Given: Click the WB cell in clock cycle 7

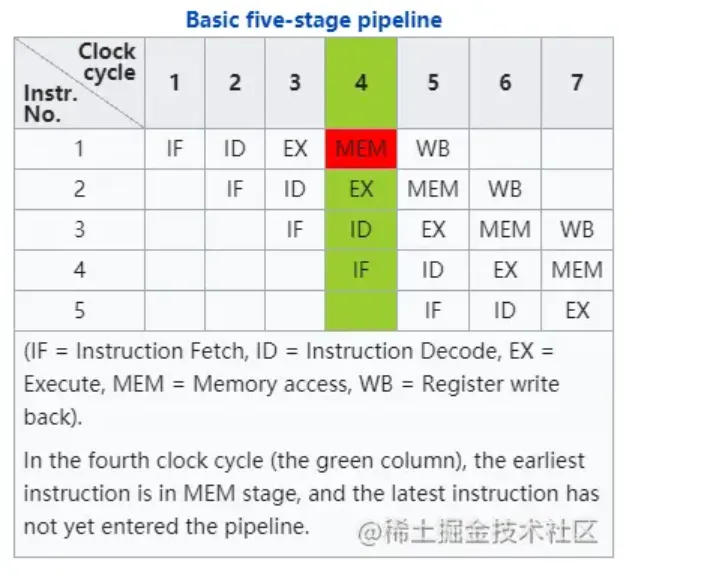Looking at the screenshot, I should (577, 230).
